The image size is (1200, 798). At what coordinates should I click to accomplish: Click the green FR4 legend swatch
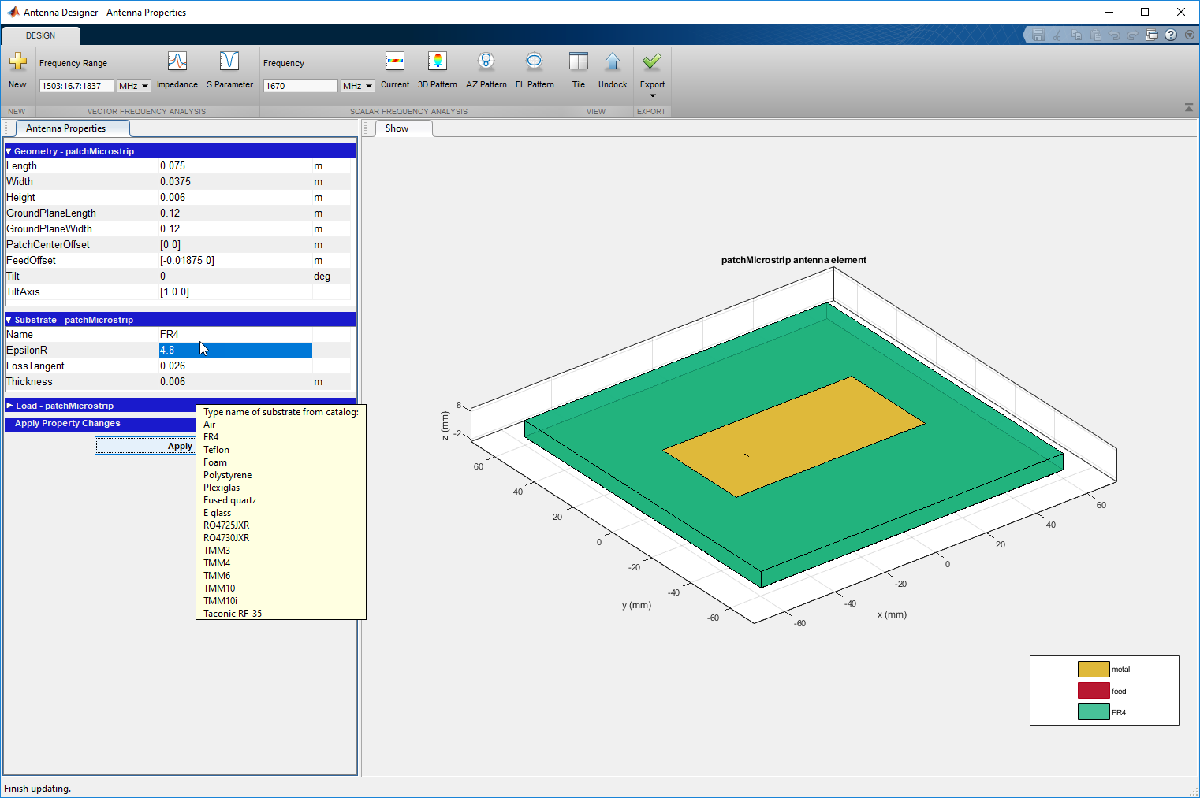[x=1093, y=712]
